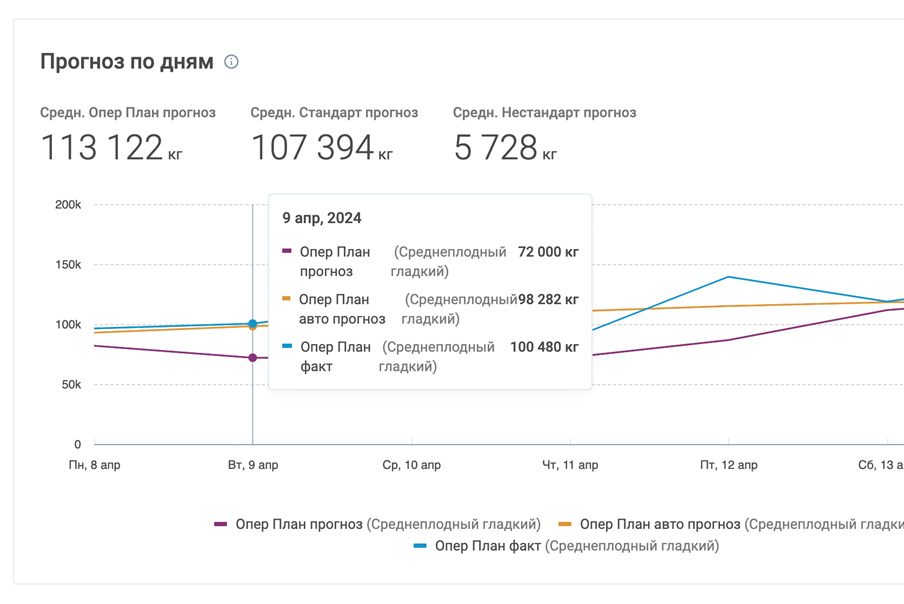
Task: Select the blue data point on 9 апр
Action: tap(252, 323)
